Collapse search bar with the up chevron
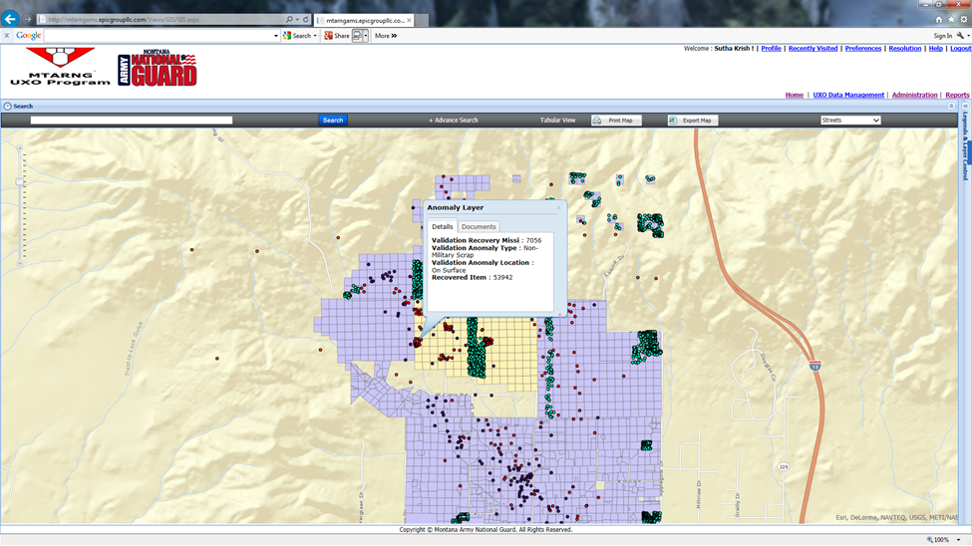The image size is (972, 546). tap(951, 106)
